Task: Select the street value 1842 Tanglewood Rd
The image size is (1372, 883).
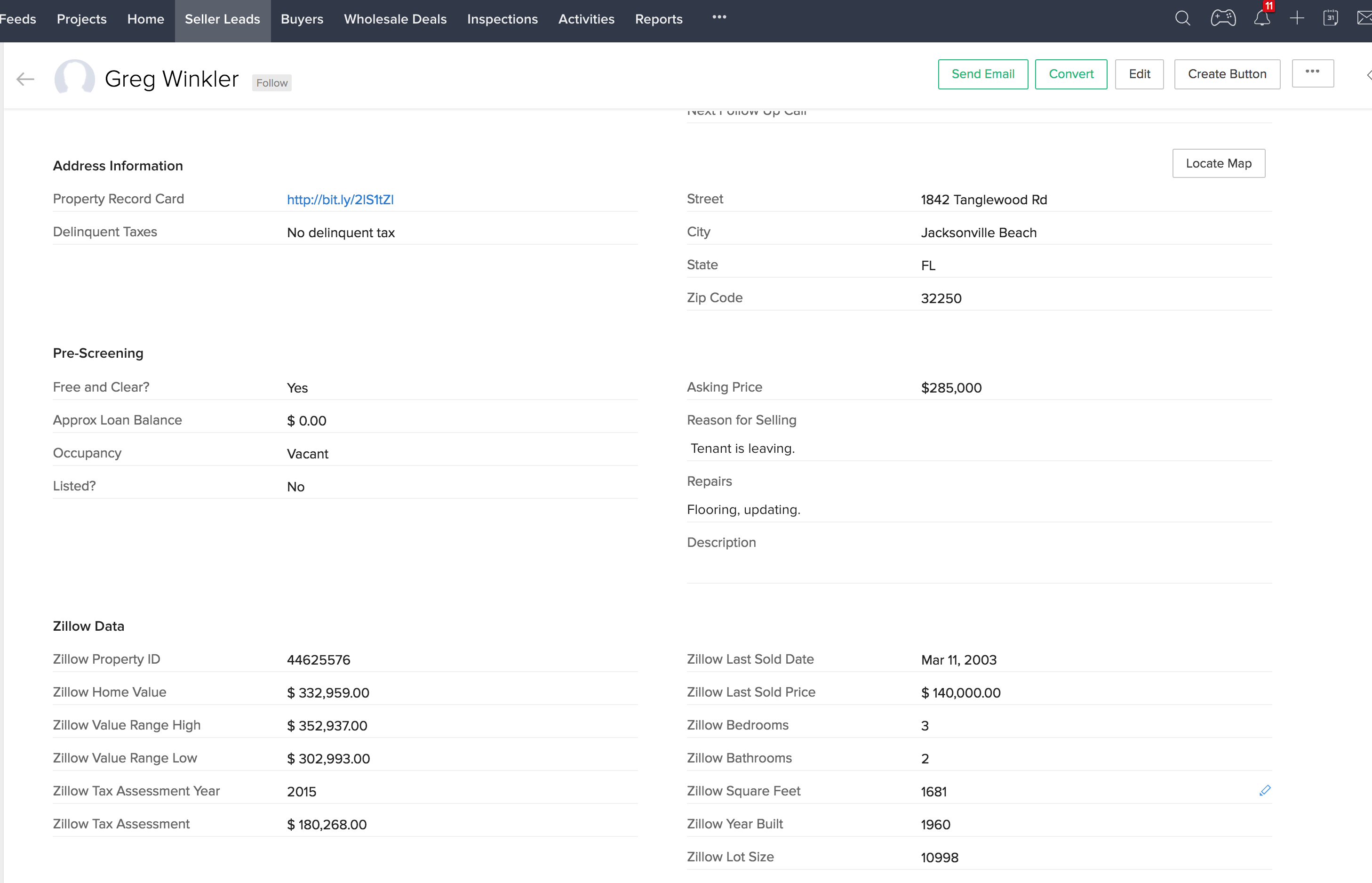Action: 984,200
